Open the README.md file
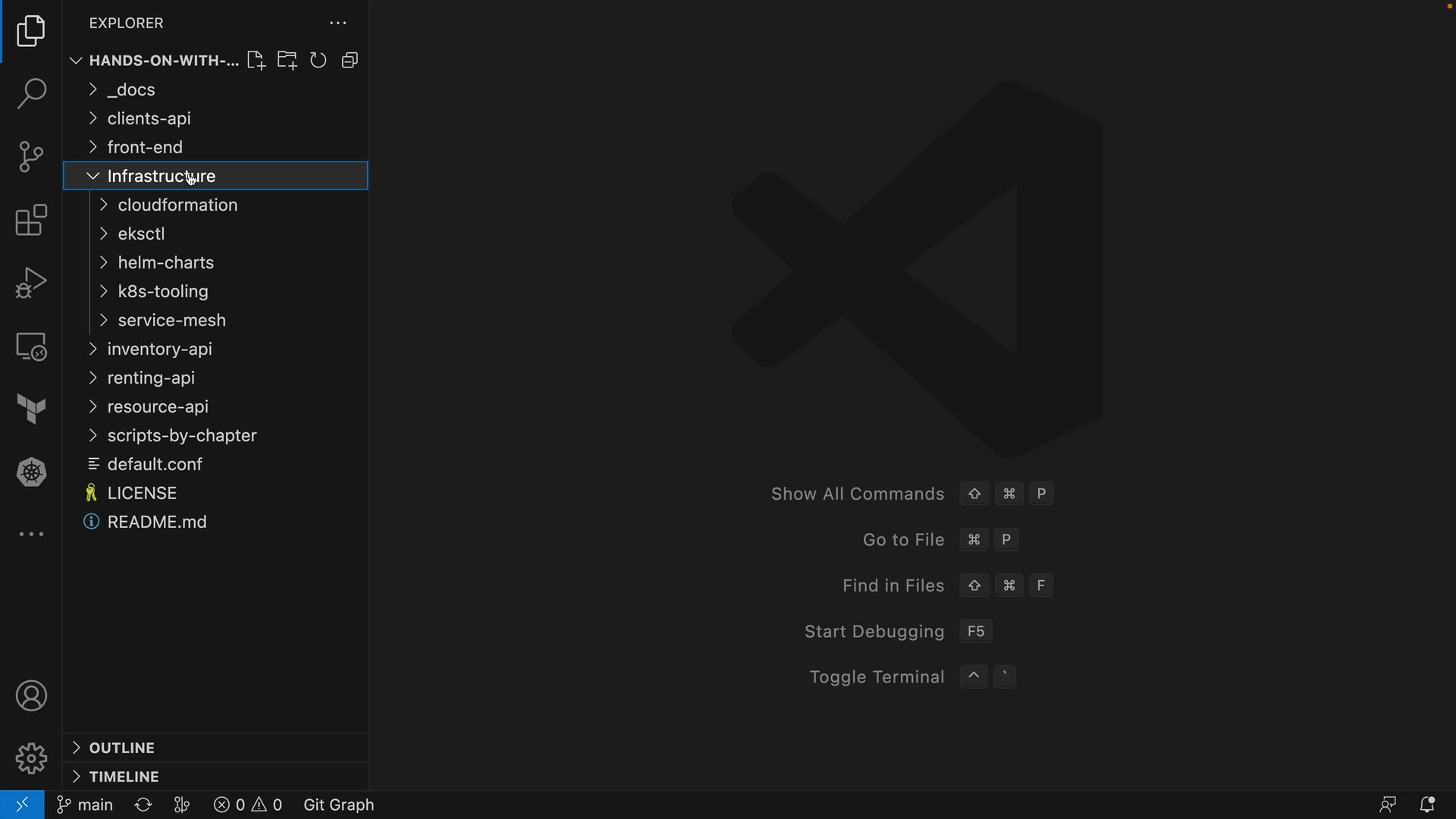 point(157,522)
